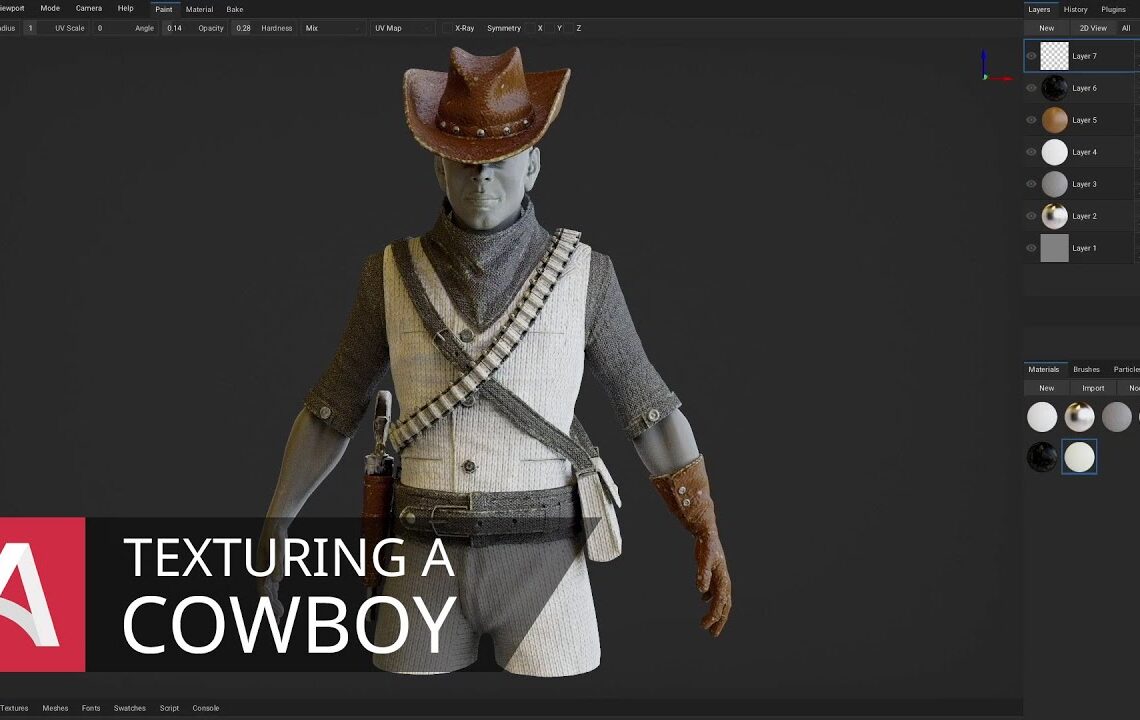The height and width of the screenshot is (720, 1140).
Task: Open Layer 2's sphere thumbnail
Action: [x=1054, y=216]
